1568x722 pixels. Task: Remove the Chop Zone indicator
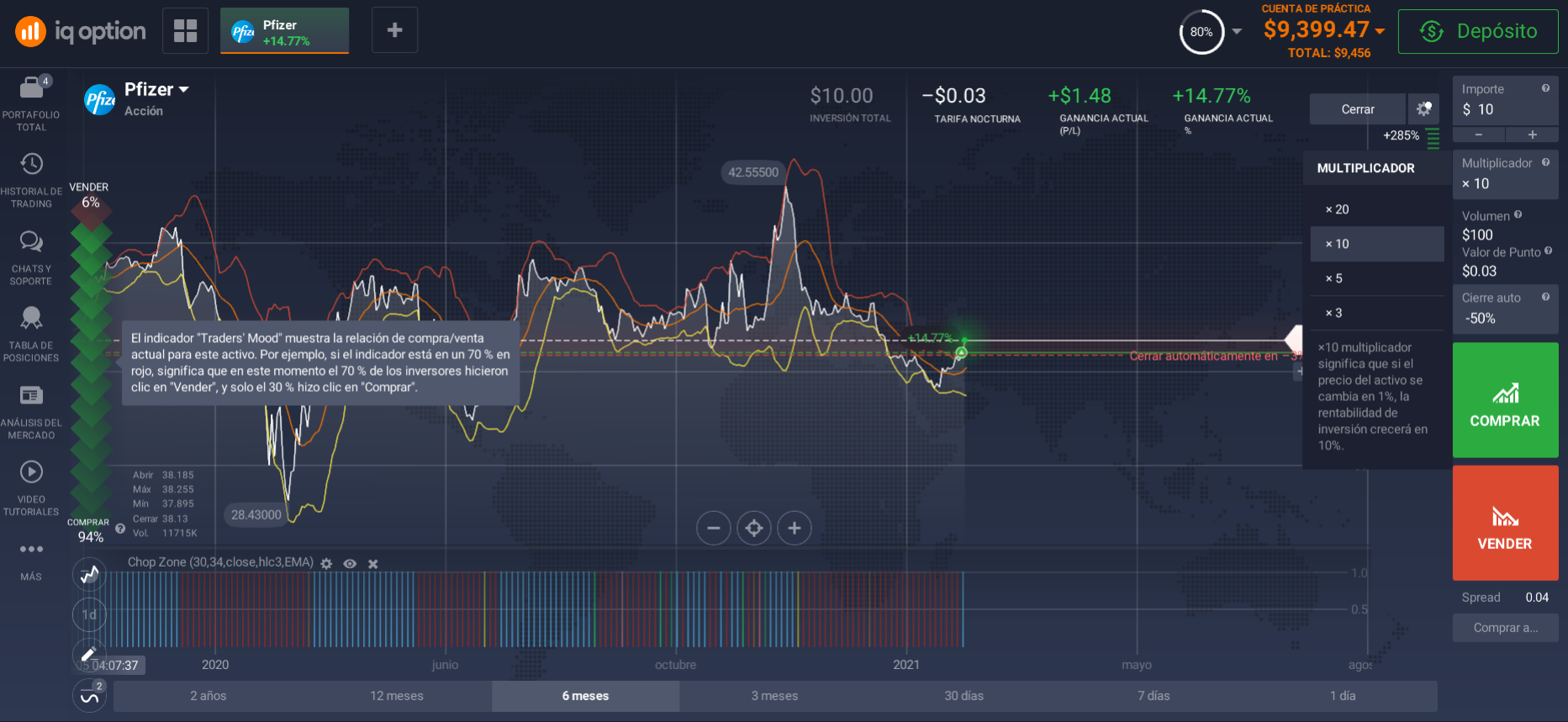[373, 564]
